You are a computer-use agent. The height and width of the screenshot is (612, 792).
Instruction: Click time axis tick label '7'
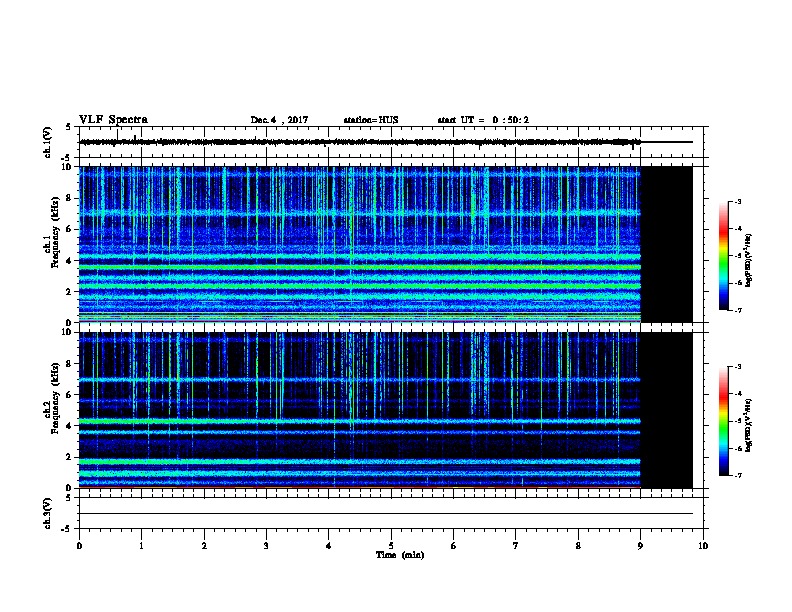pyautogui.click(x=516, y=546)
